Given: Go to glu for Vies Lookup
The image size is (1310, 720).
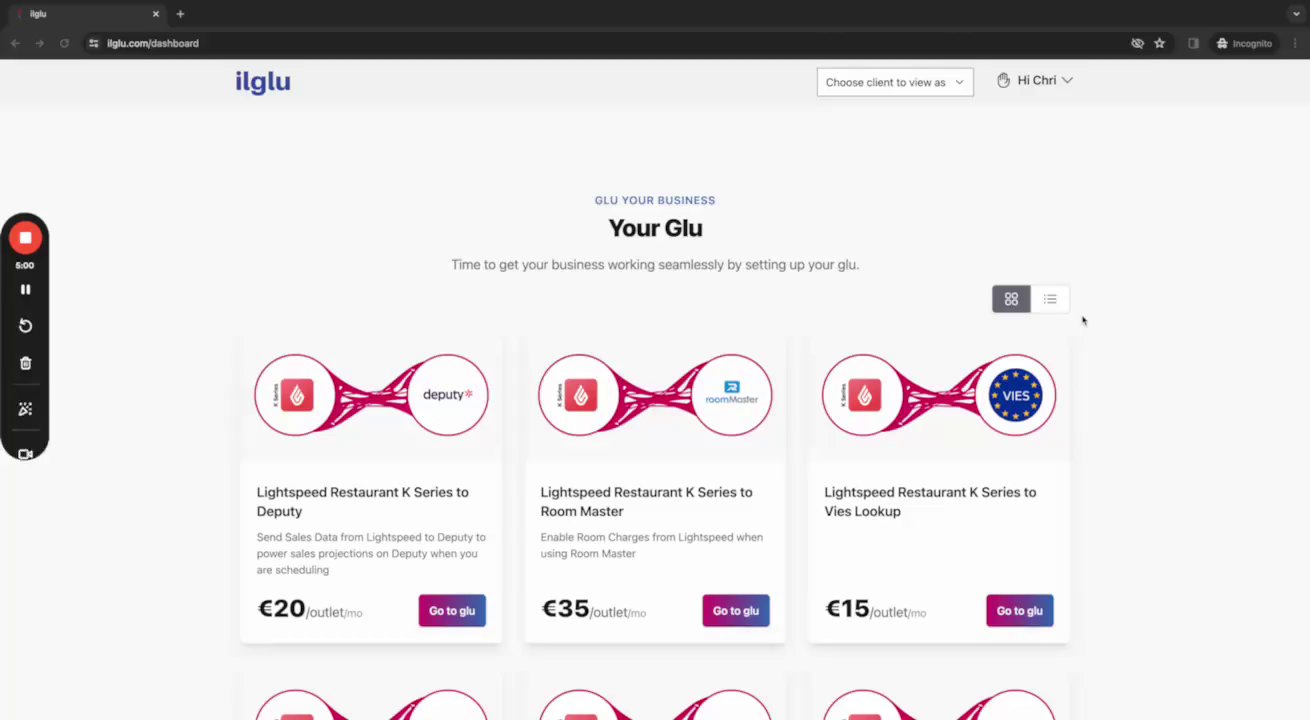Looking at the screenshot, I should click(x=1019, y=611).
